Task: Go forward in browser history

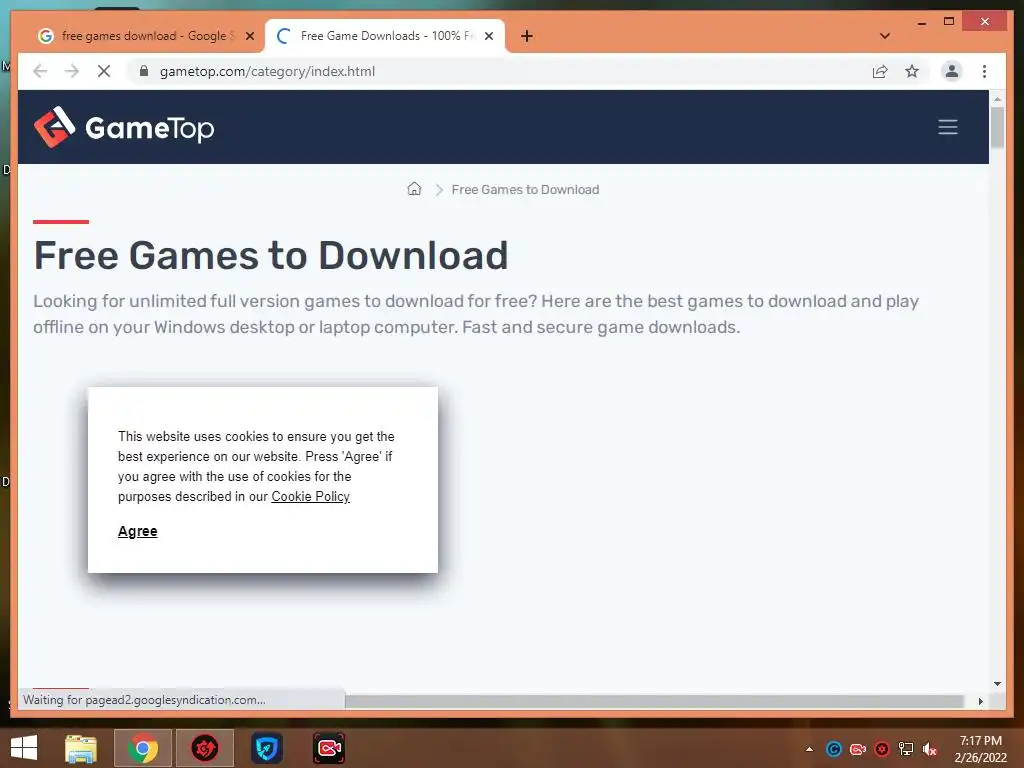Action: (72, 71)
